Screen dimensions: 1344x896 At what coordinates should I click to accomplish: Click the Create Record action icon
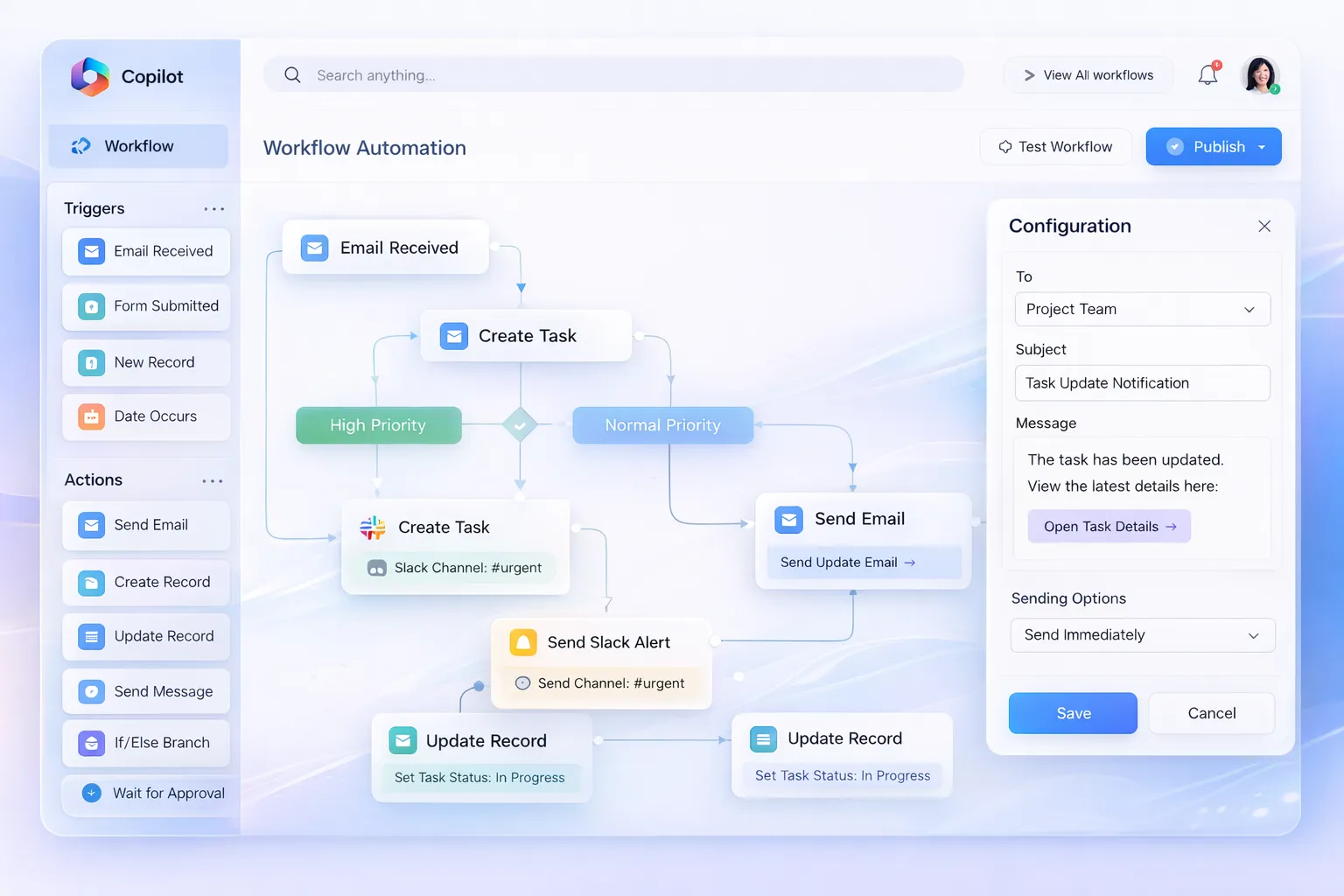(92, 583)
